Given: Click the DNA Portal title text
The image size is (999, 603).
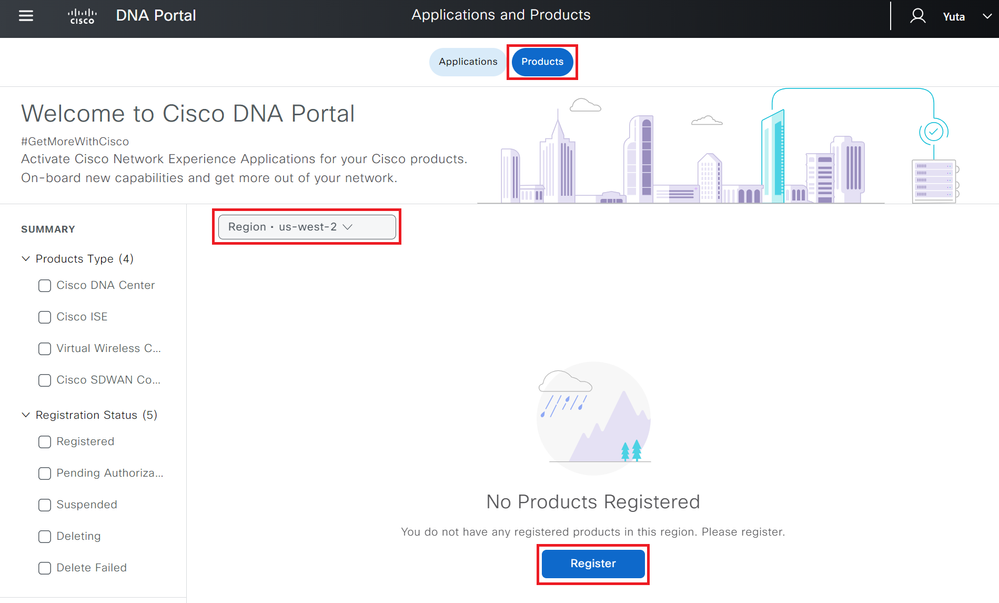Looking at the screenshot, I should (x=156, y=15).
